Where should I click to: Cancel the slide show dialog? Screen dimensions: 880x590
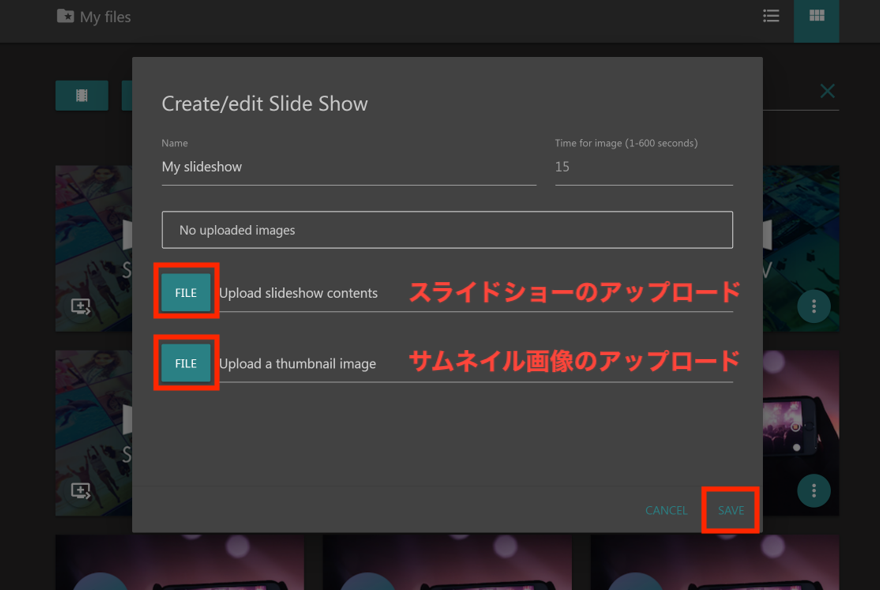tap(666, 510)
